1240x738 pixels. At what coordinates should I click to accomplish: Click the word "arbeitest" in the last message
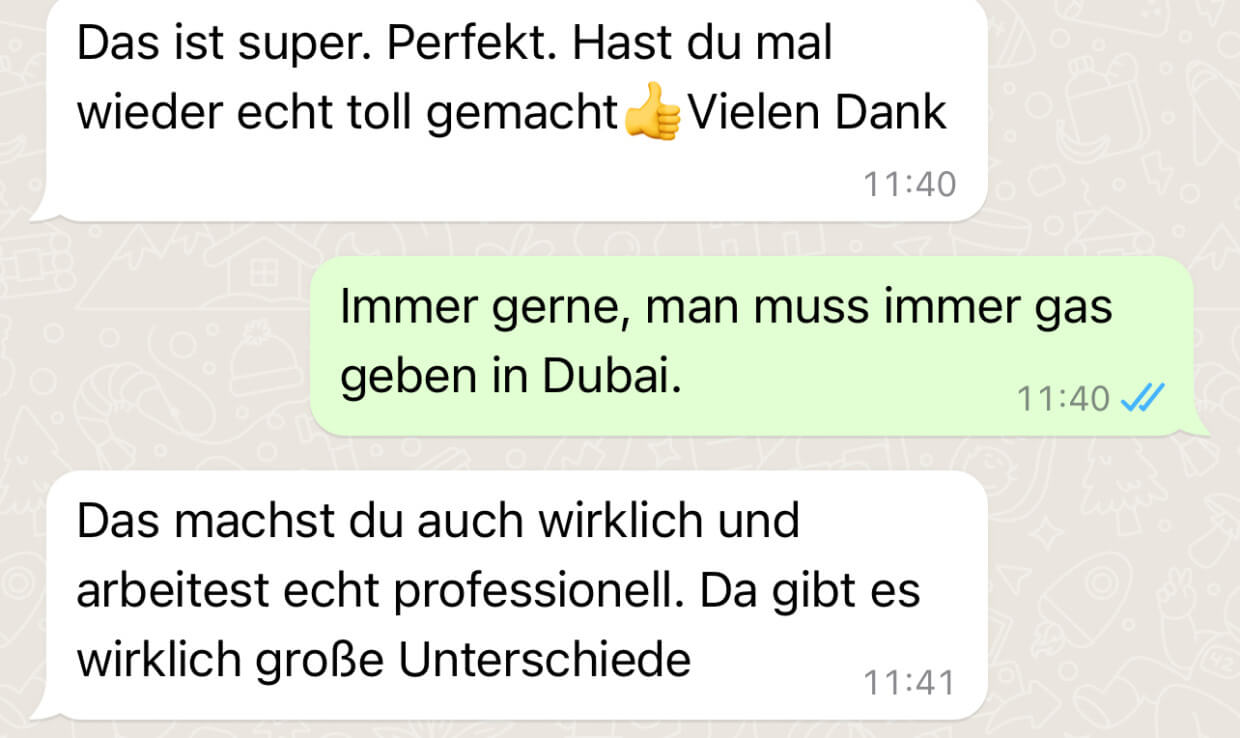(x=170, y=591)
